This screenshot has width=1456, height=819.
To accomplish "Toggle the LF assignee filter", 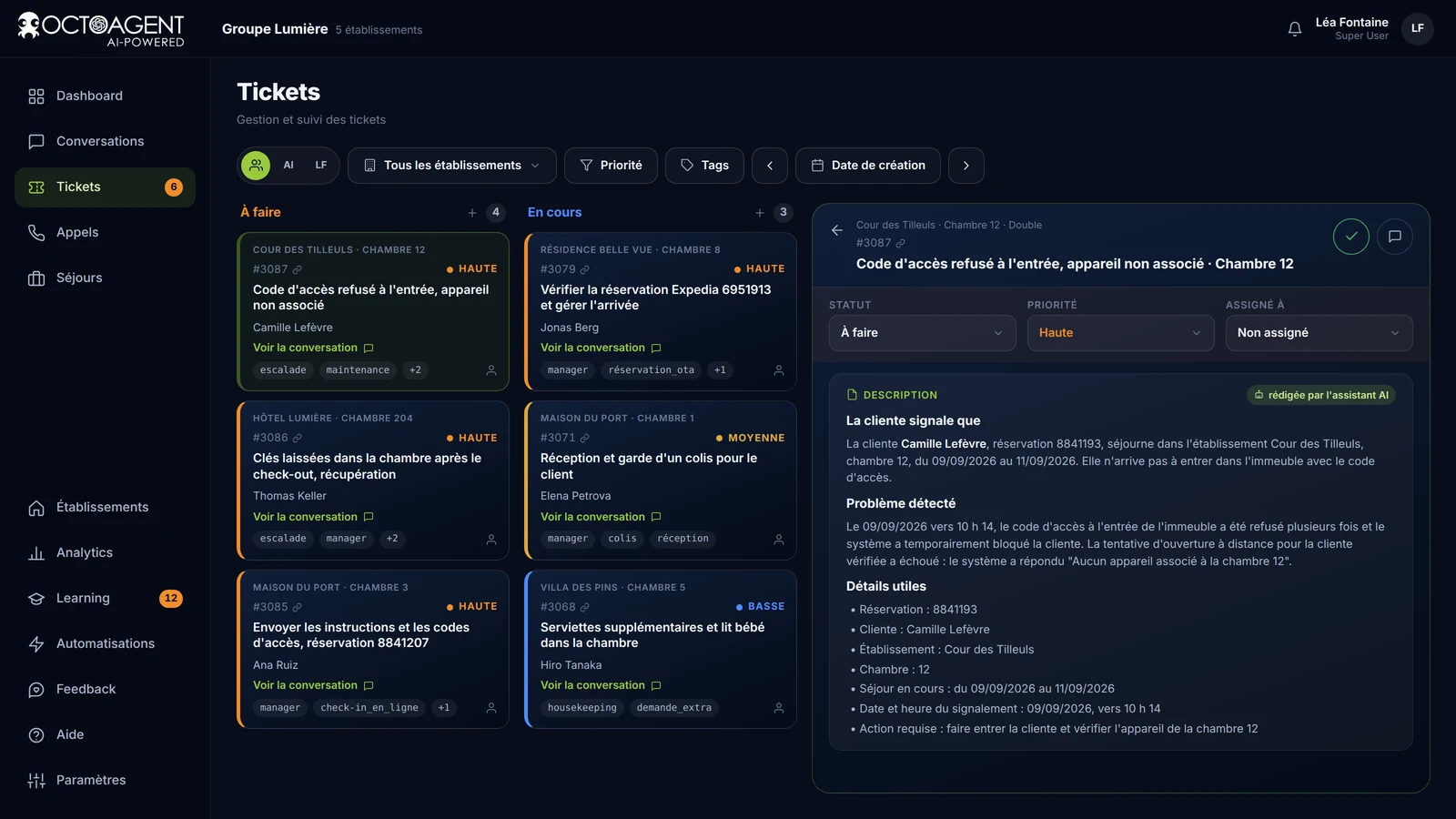I will [321, 166].
